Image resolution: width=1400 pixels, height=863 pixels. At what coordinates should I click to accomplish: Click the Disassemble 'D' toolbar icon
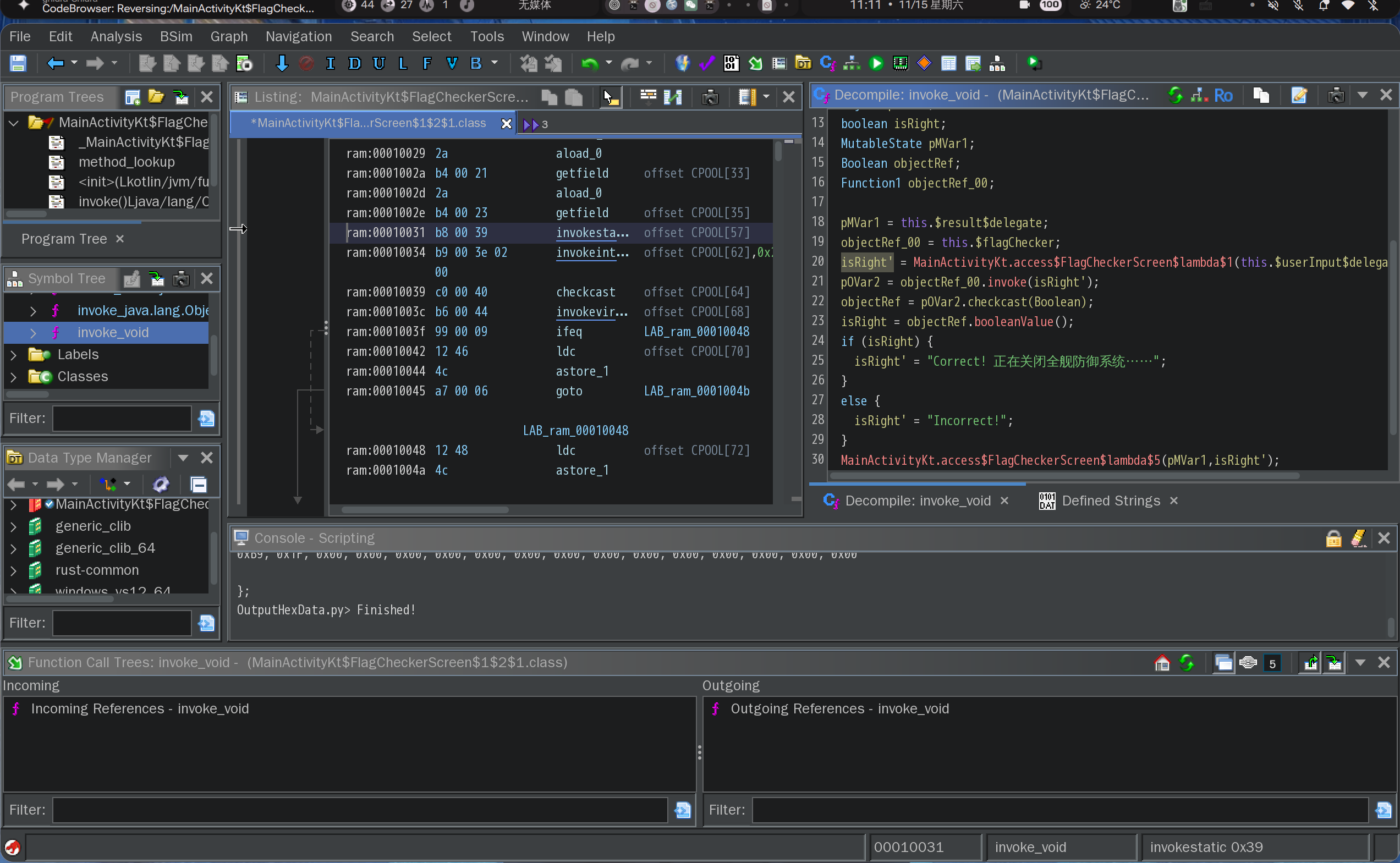click(354, 63)
